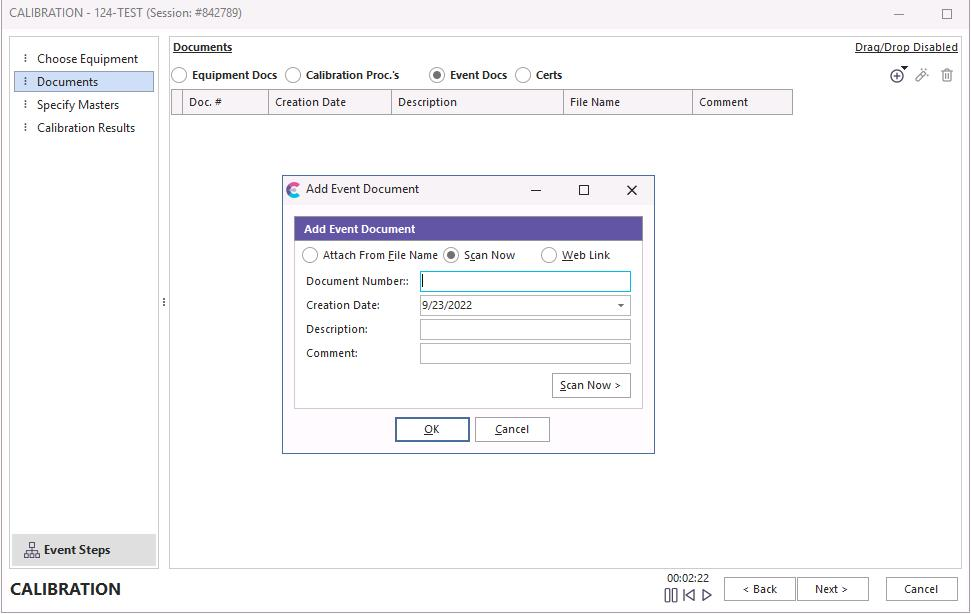Open the Creation Date dropdown

[621, 306]
